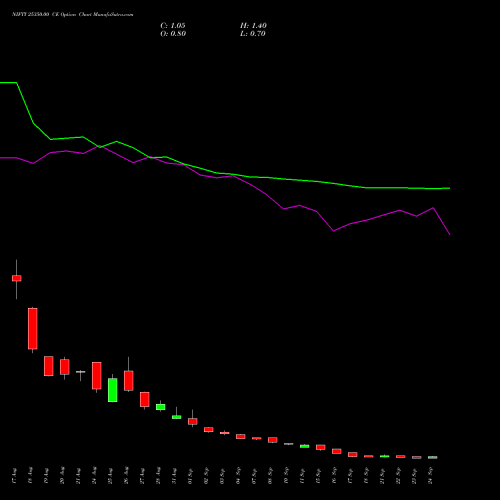Viewport: 500px width, 500px height.
Task: Select the 04 Sep date label
Action: (x=238, y=476)
